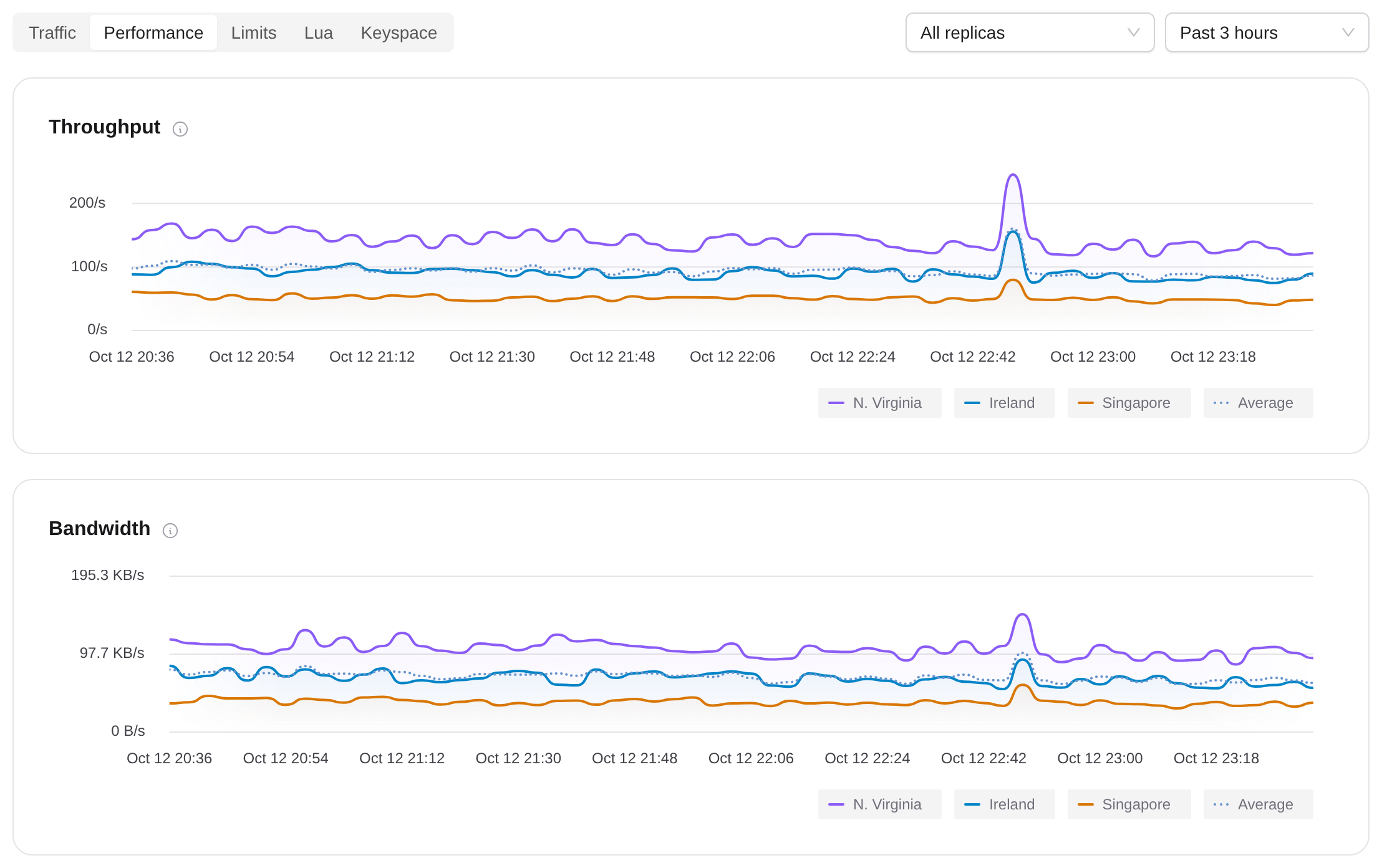
Task: Click Oct 12 20:36 label under Throughput chart
Action: click(132, 357)
